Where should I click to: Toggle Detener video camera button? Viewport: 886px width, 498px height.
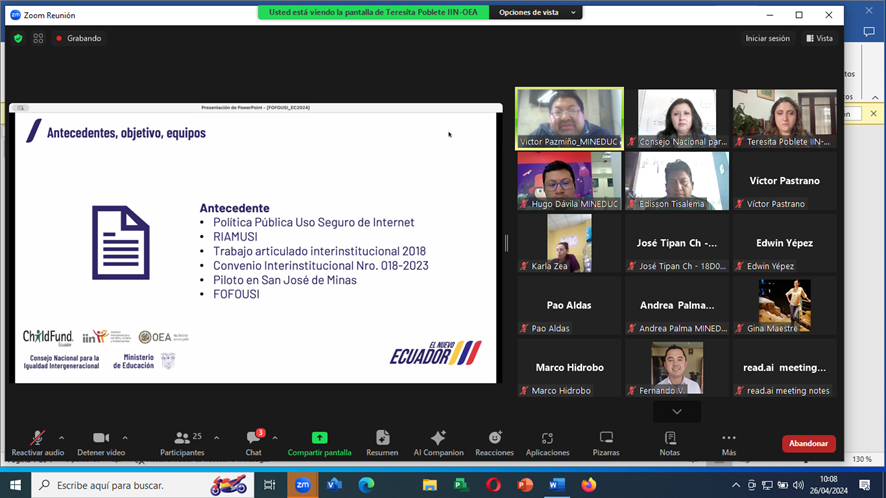100,439
